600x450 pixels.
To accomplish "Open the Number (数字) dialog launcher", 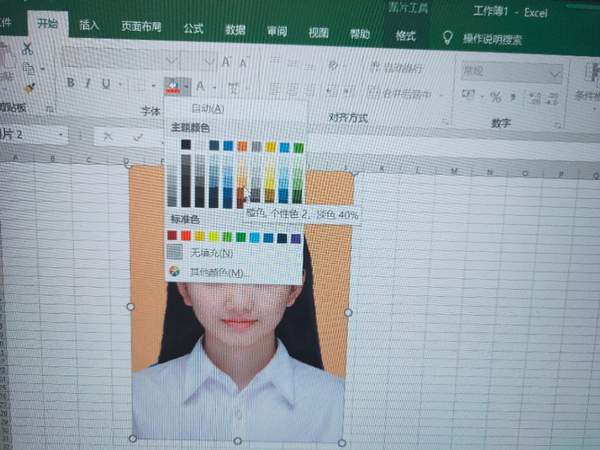I will [x=558, y=125].
